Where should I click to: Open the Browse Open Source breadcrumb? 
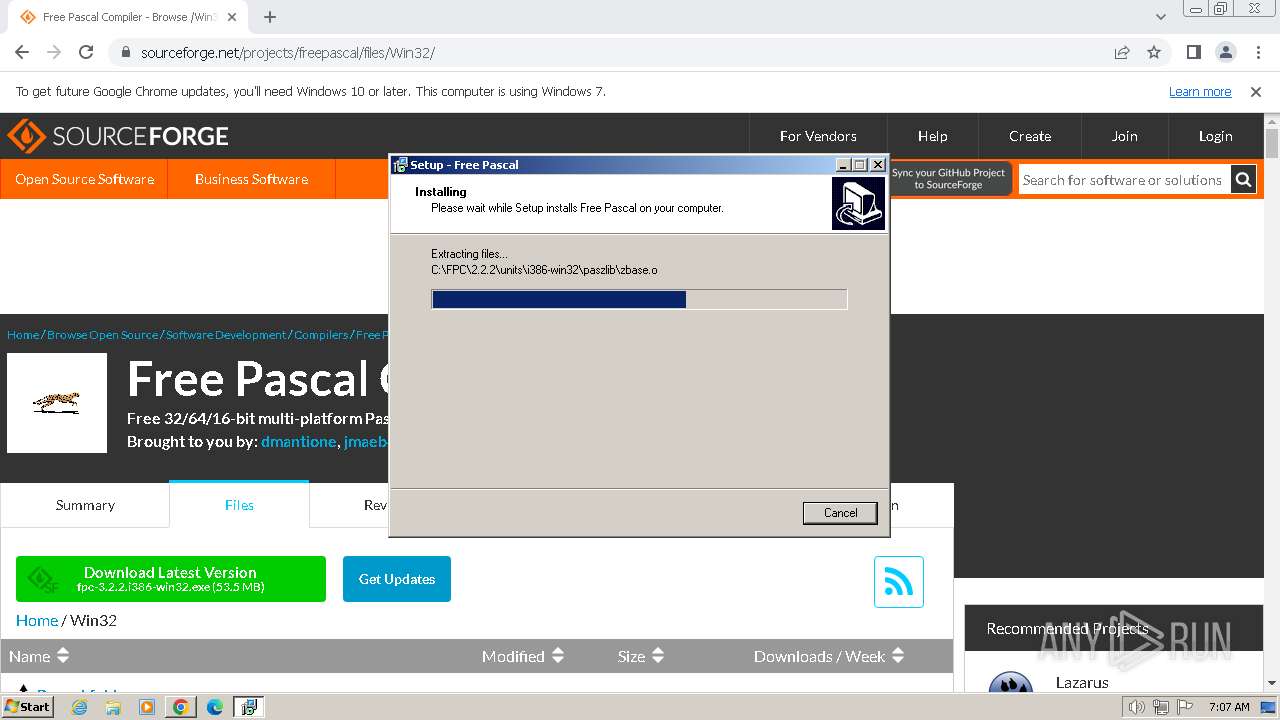pos(102,335)
